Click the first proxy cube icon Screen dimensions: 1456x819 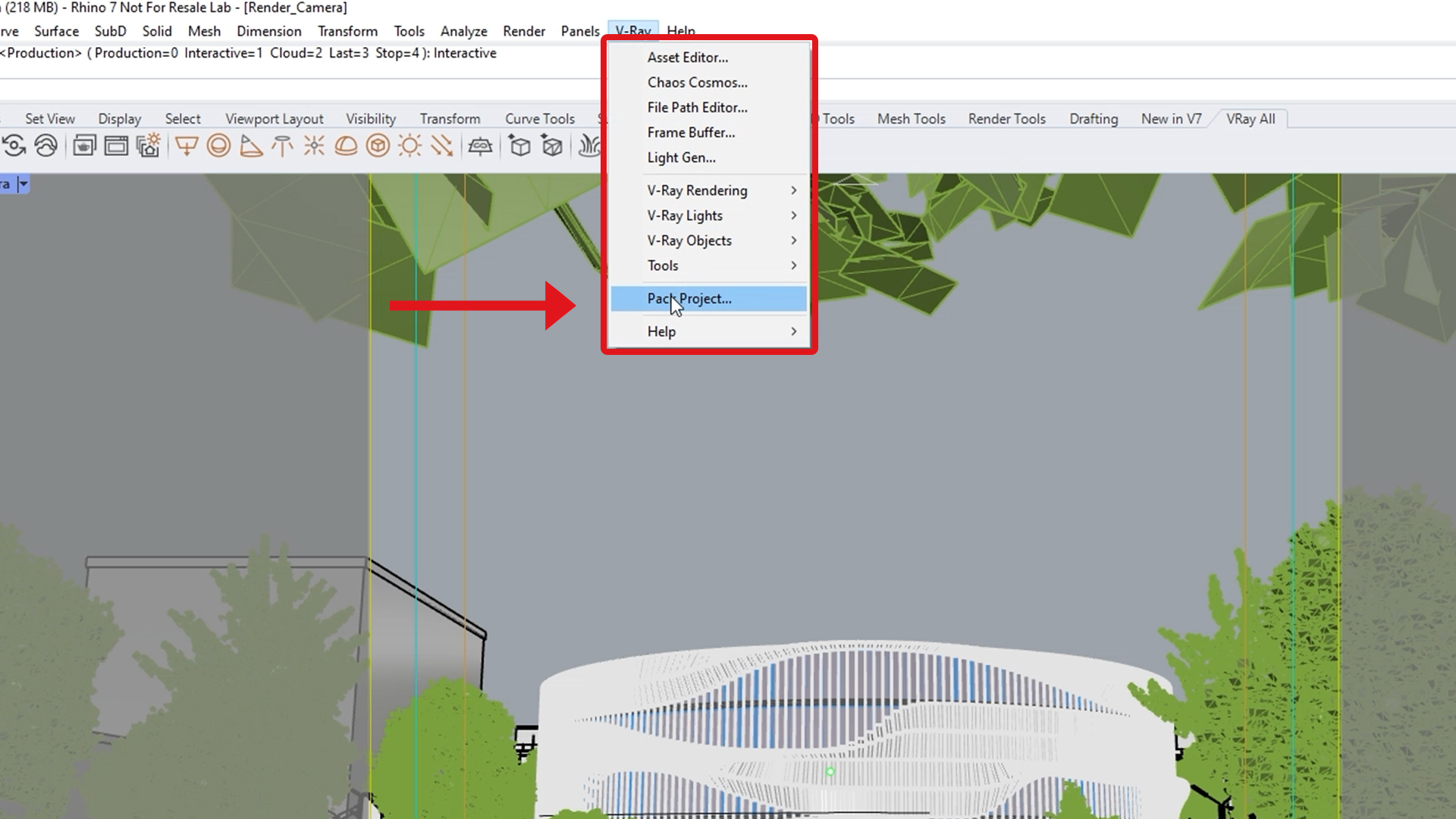click(519, 145)
